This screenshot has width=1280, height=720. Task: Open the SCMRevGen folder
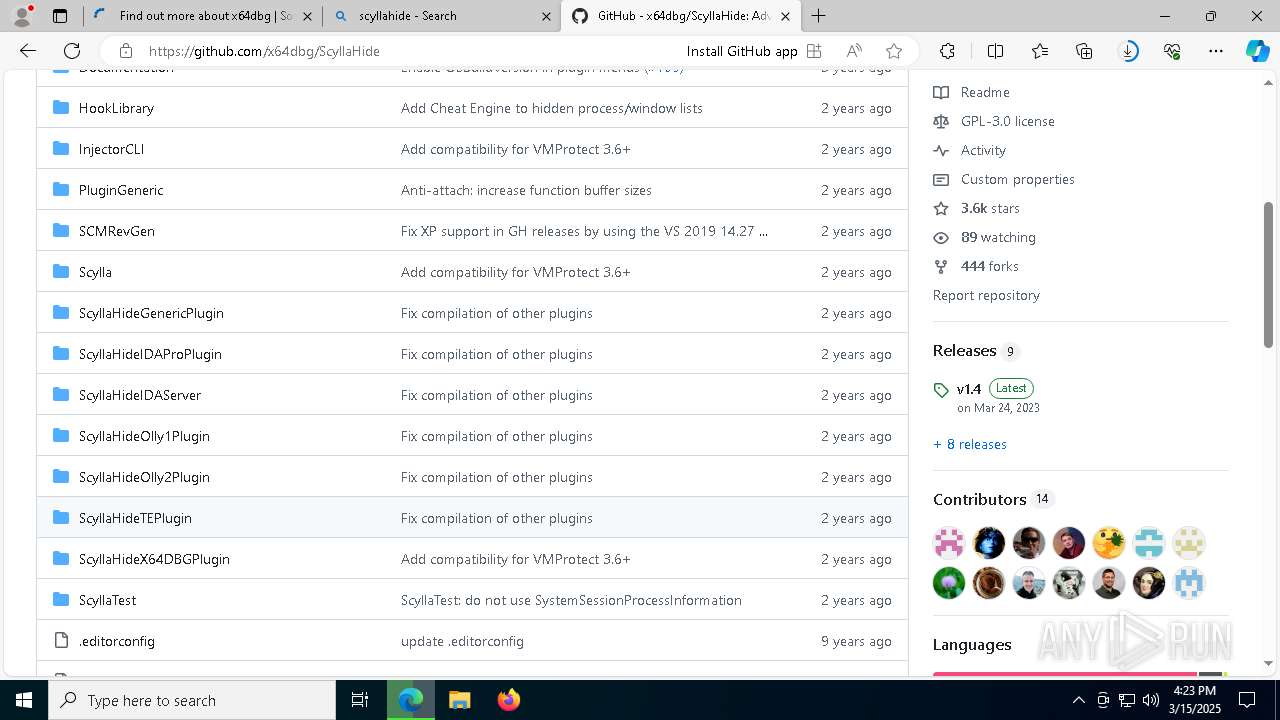coord(117,231)
